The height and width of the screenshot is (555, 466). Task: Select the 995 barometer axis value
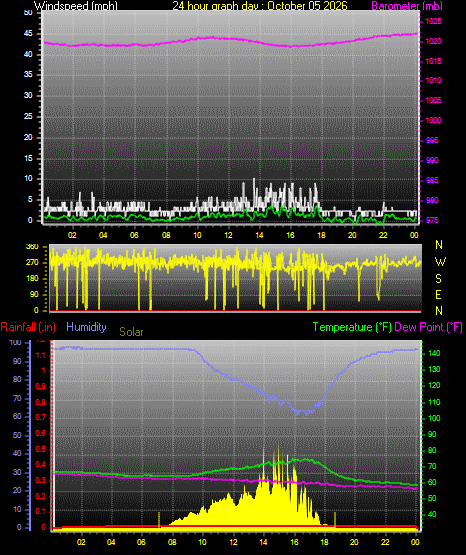[432, 140]
